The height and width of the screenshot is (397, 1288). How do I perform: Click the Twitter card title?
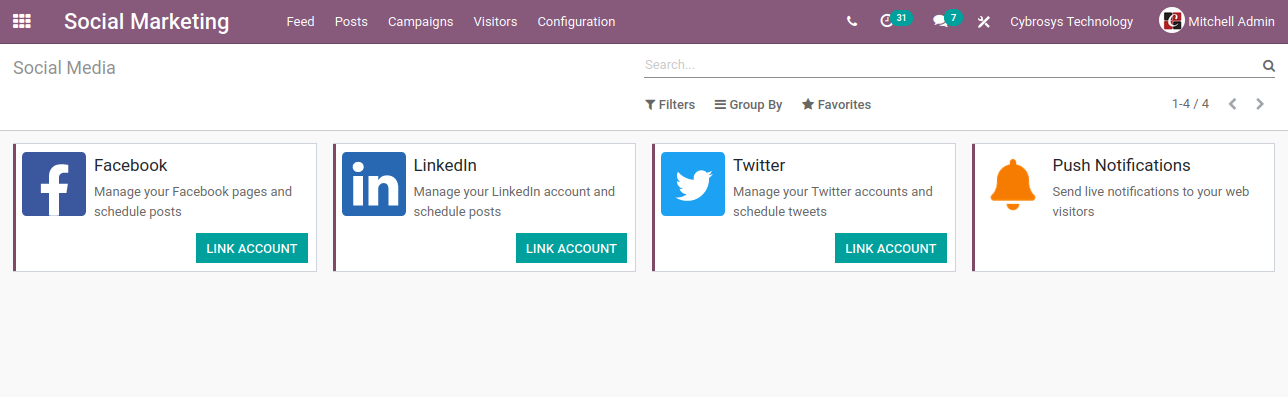(x=759, y=165)
